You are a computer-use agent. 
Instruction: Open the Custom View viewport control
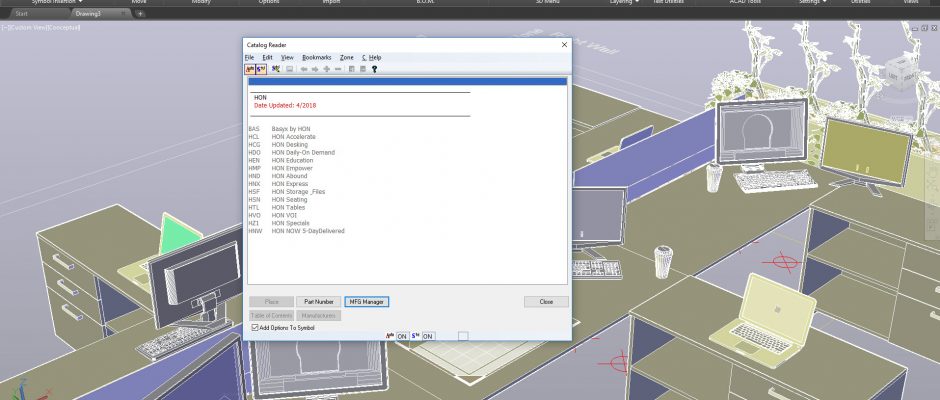[26, 28]
